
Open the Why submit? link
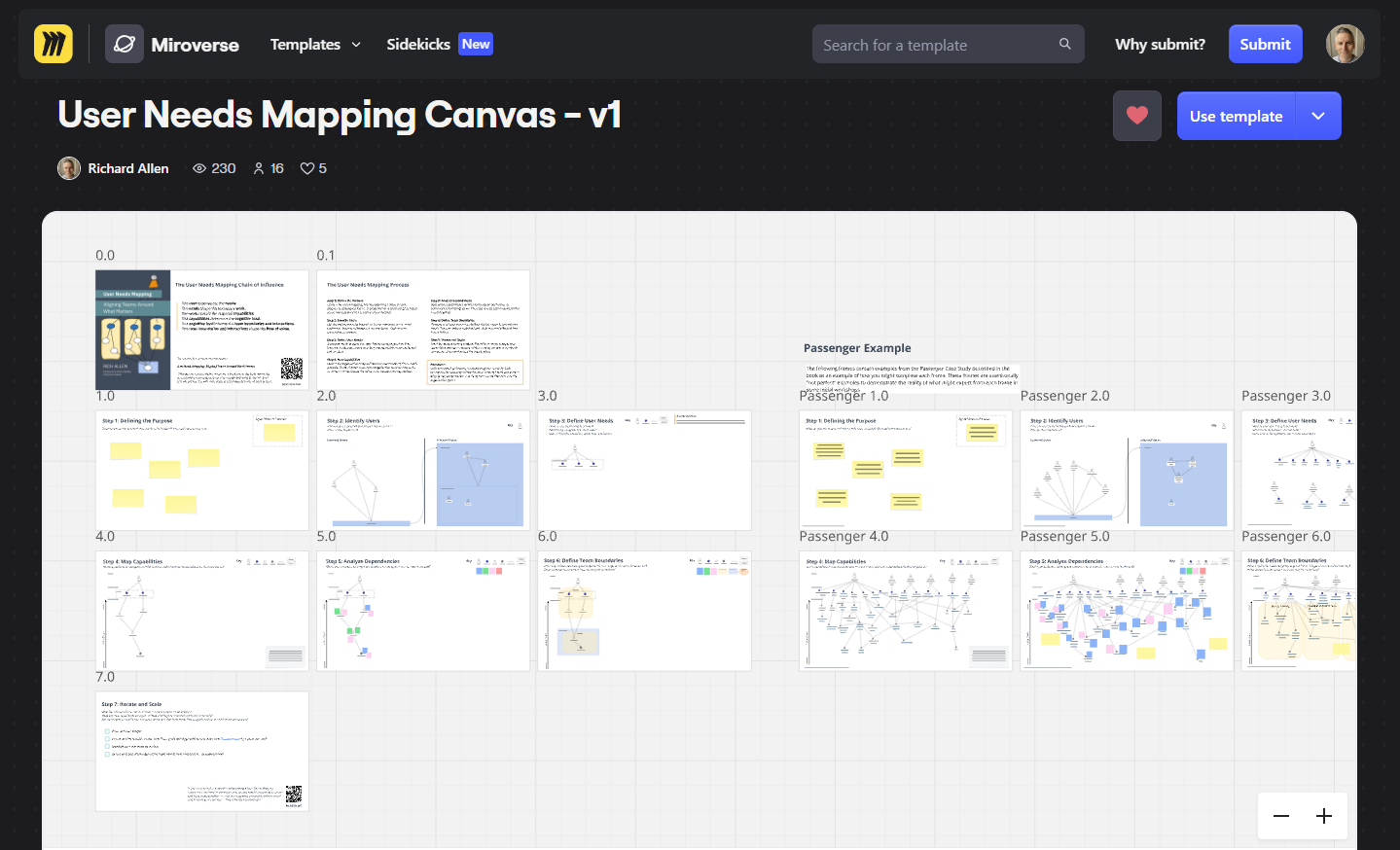click(1160, 43)
